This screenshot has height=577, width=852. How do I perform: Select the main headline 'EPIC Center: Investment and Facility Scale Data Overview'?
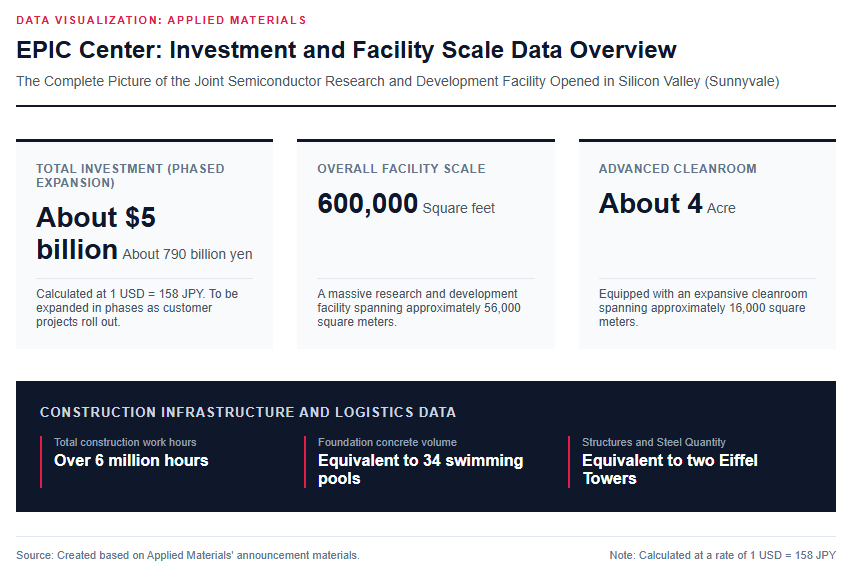click(346, 50)
